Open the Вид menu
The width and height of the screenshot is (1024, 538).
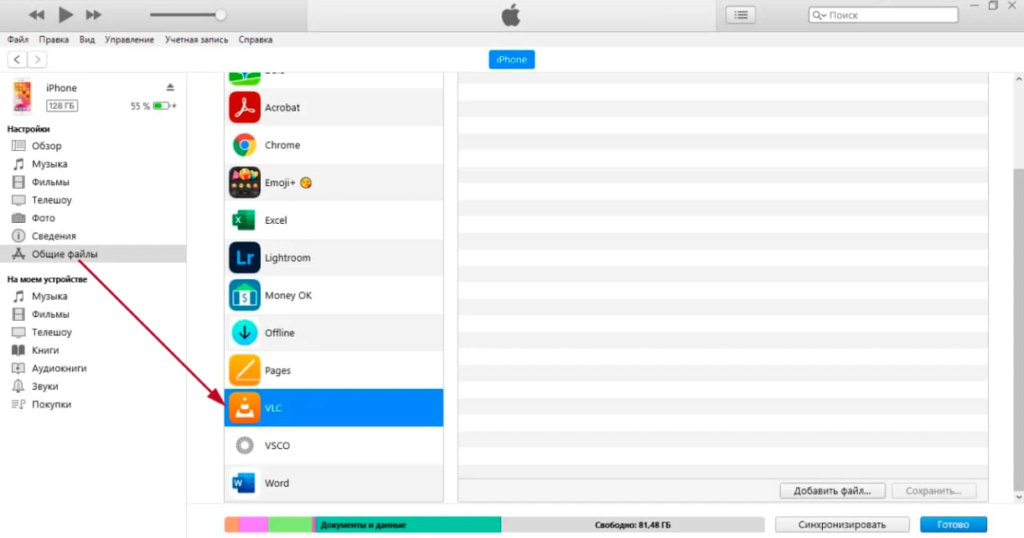(x=87, y=40)
